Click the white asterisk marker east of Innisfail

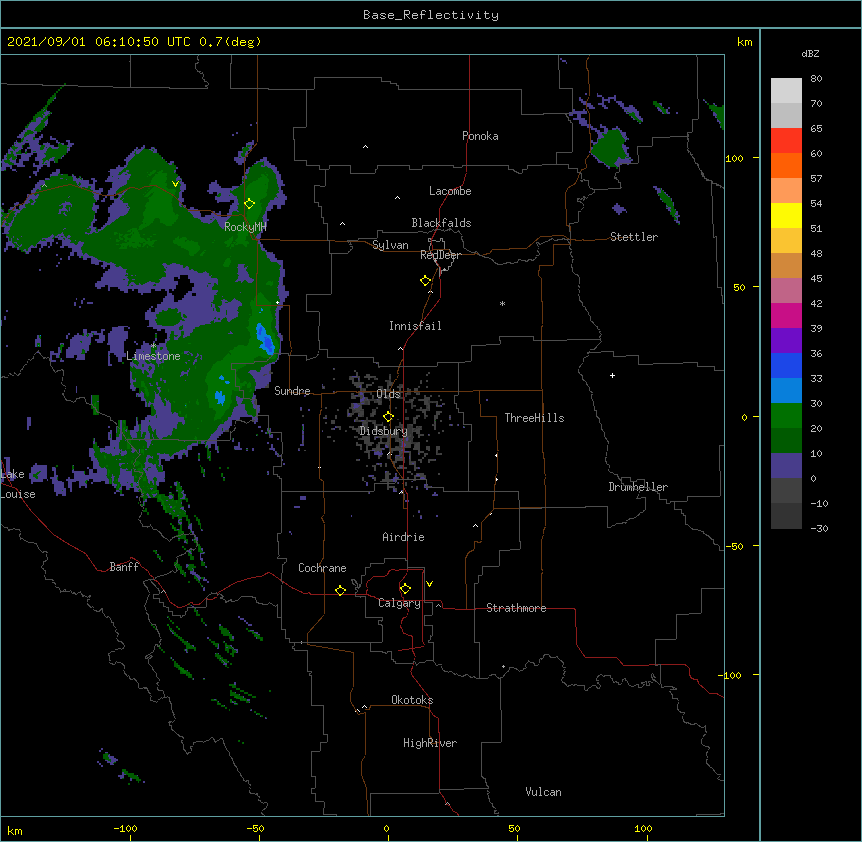coord(502,303)
